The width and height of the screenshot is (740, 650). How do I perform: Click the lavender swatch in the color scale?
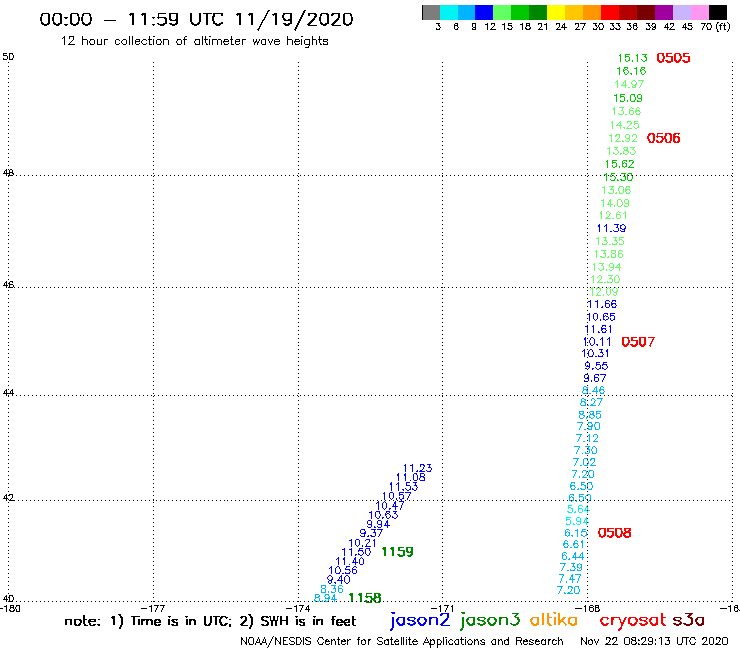(681, 12)
